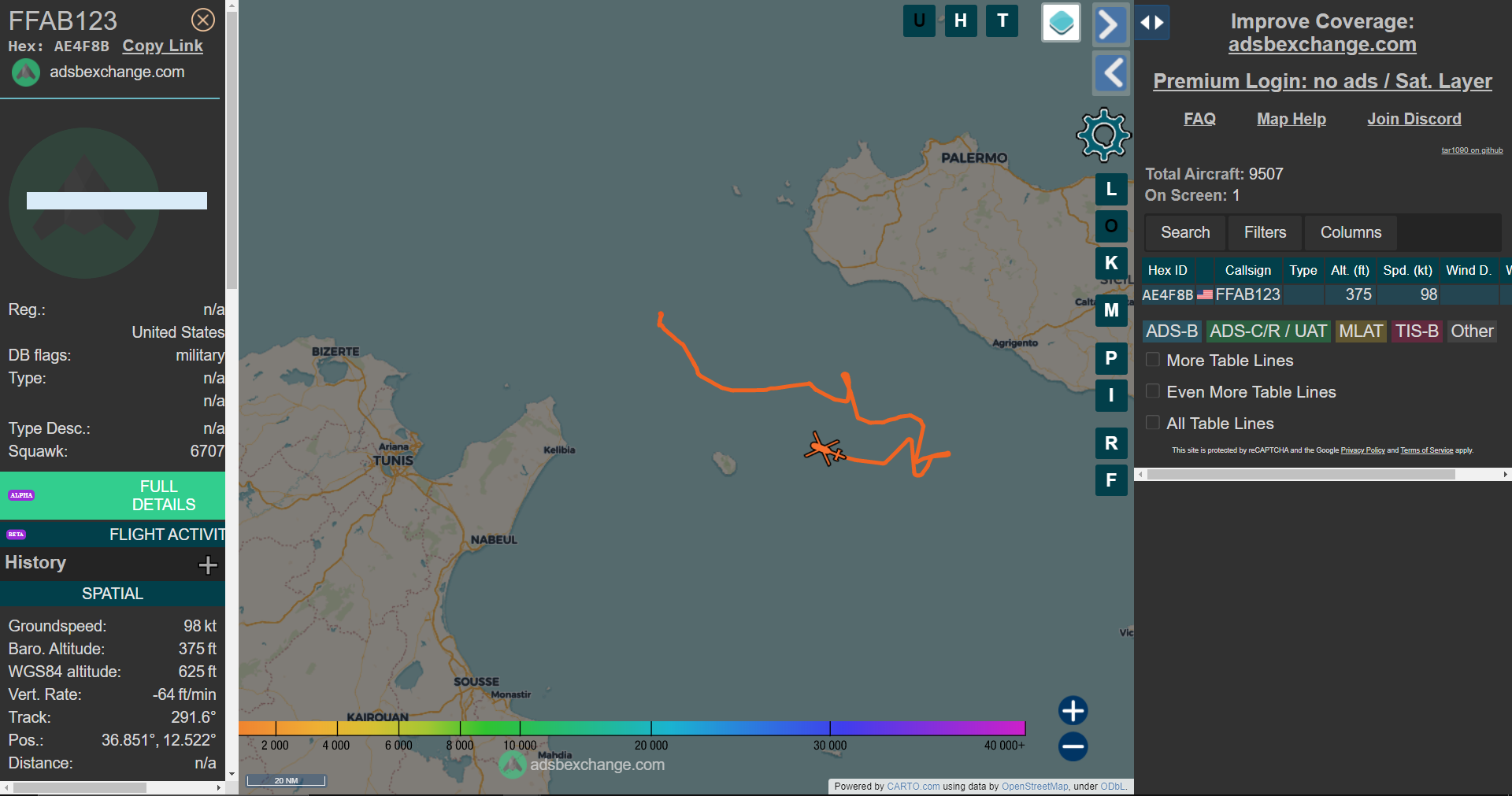The image size is (1512, 796).
Task: Click the O map button
Action: [1111, 226]
